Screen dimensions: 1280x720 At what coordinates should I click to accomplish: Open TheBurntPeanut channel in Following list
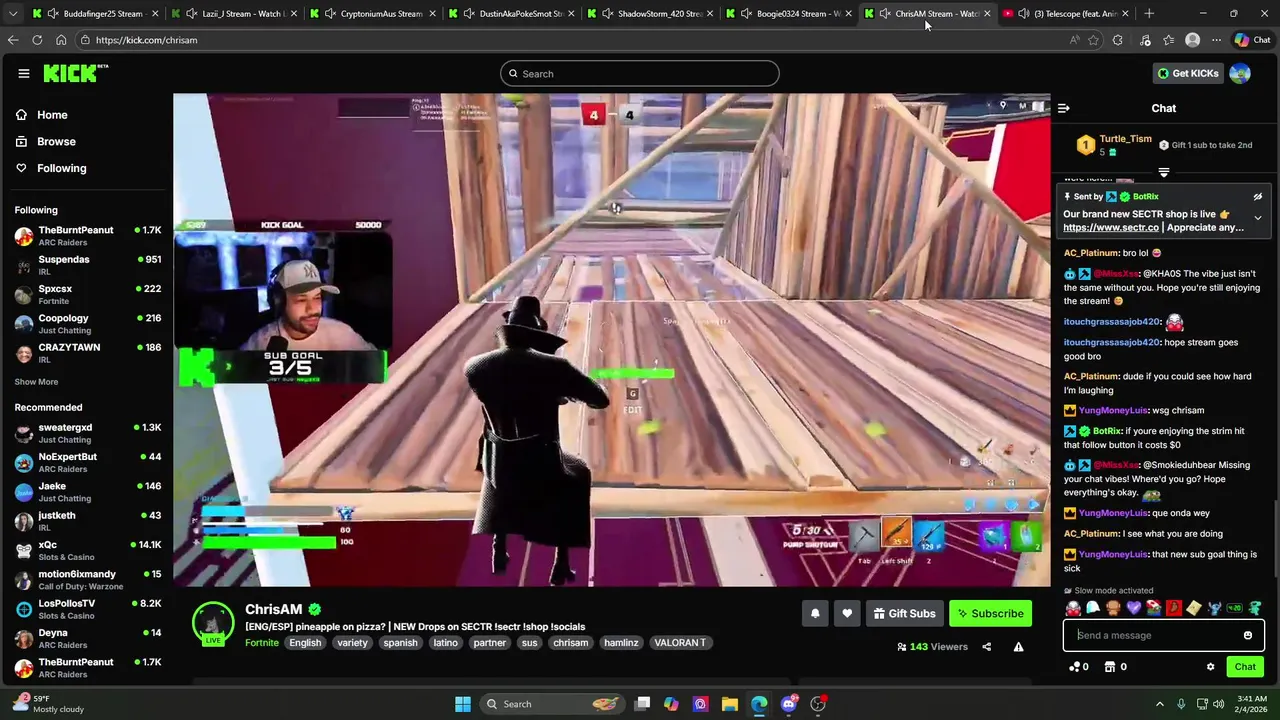coord(87,236)
